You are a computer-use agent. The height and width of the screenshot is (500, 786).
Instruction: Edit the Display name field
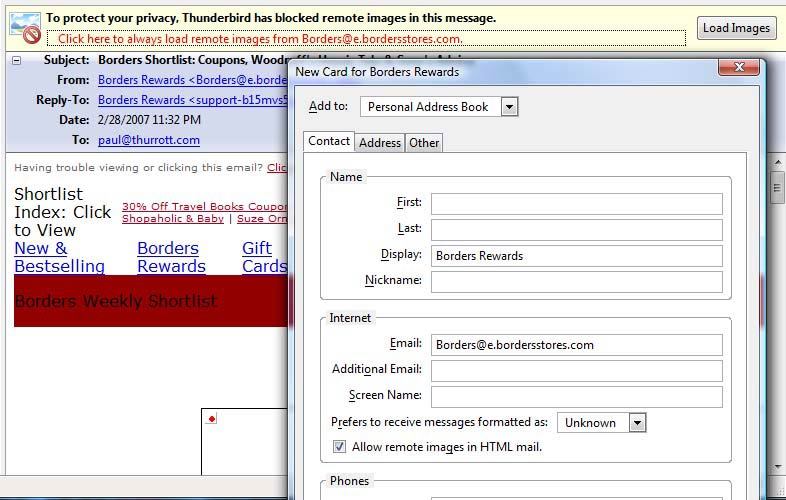[x=576, y=256]
